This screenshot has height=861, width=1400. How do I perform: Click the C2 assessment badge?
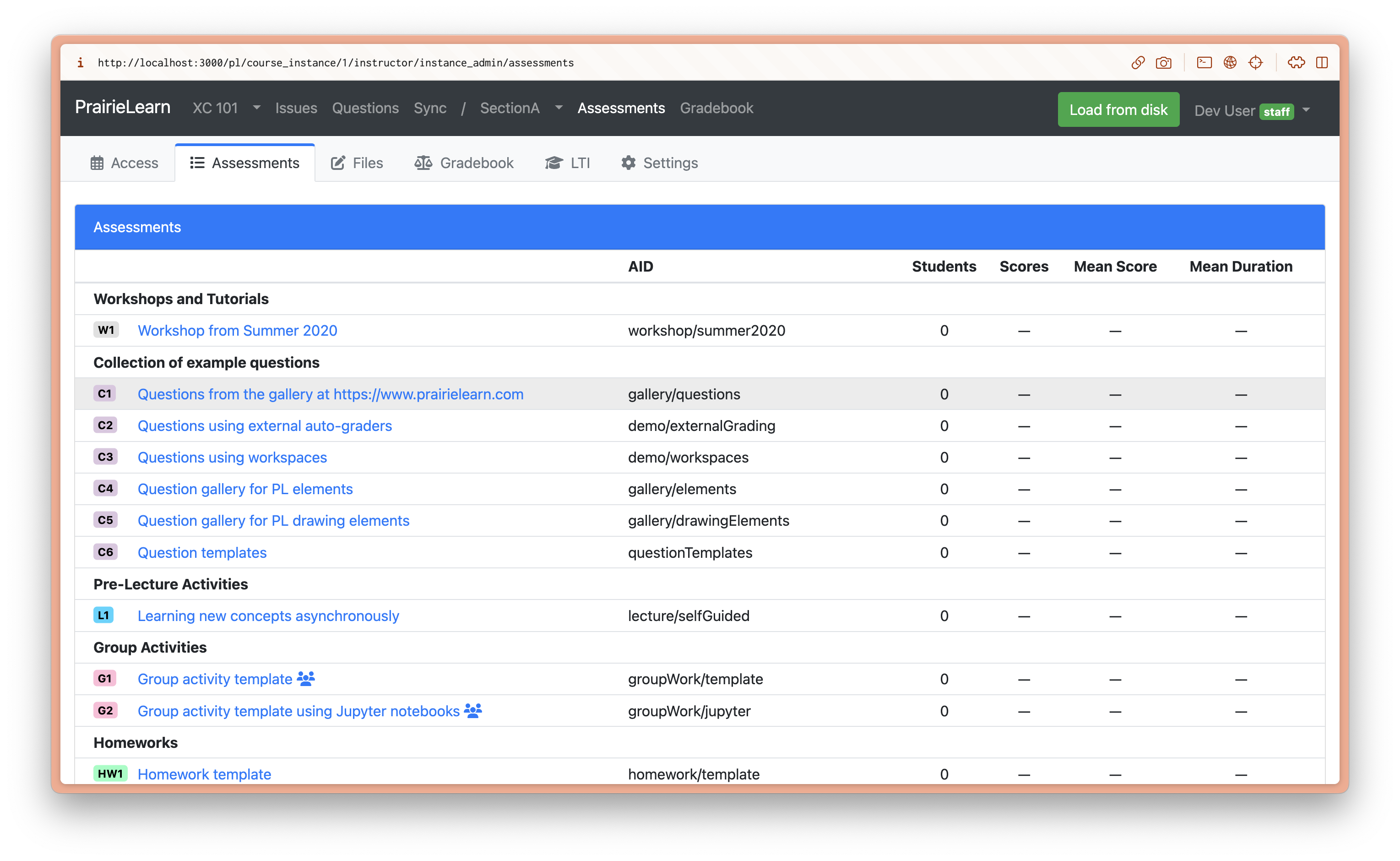click(x=105, y=425)
